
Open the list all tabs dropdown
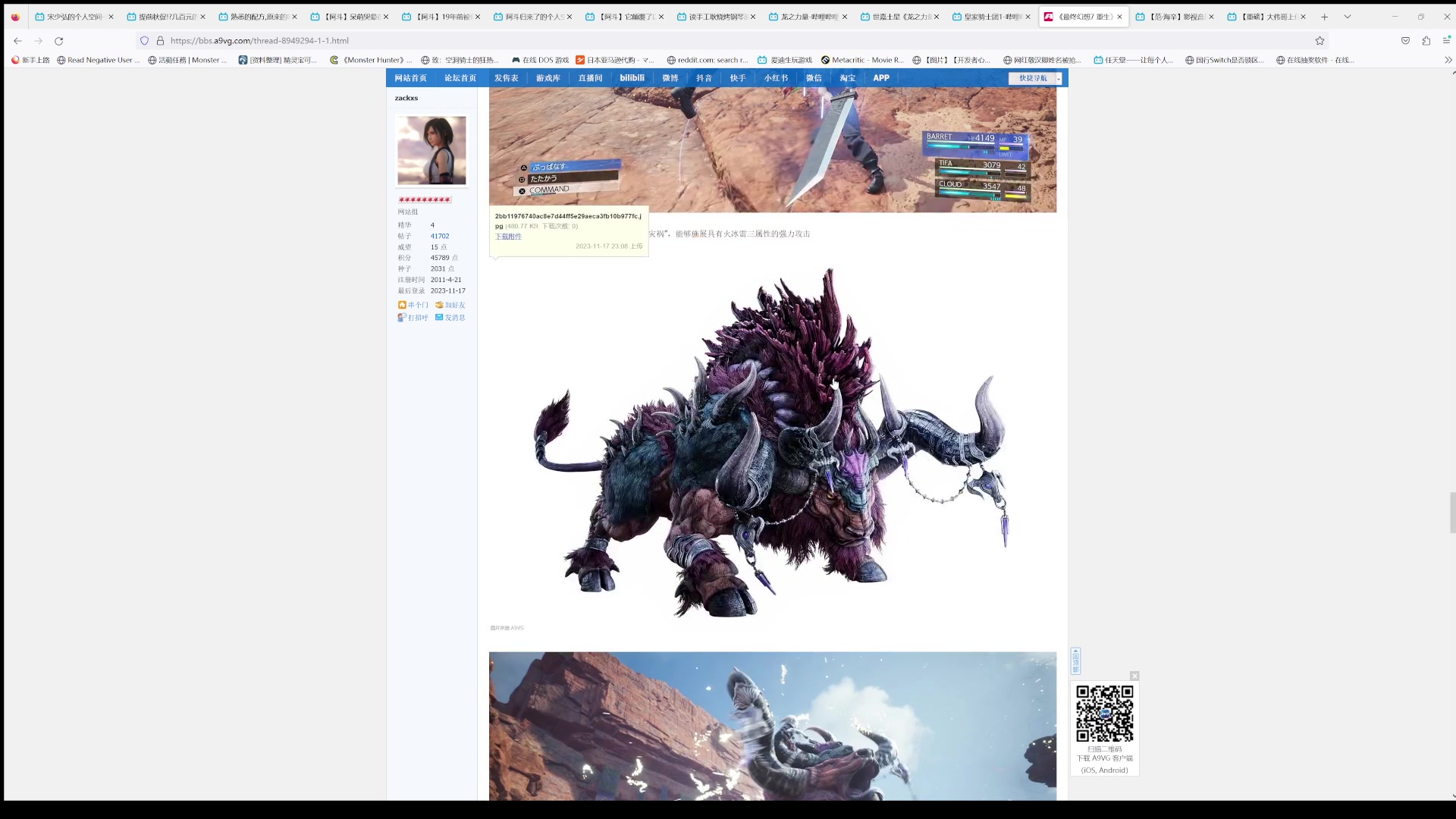tap(1347, 17)
